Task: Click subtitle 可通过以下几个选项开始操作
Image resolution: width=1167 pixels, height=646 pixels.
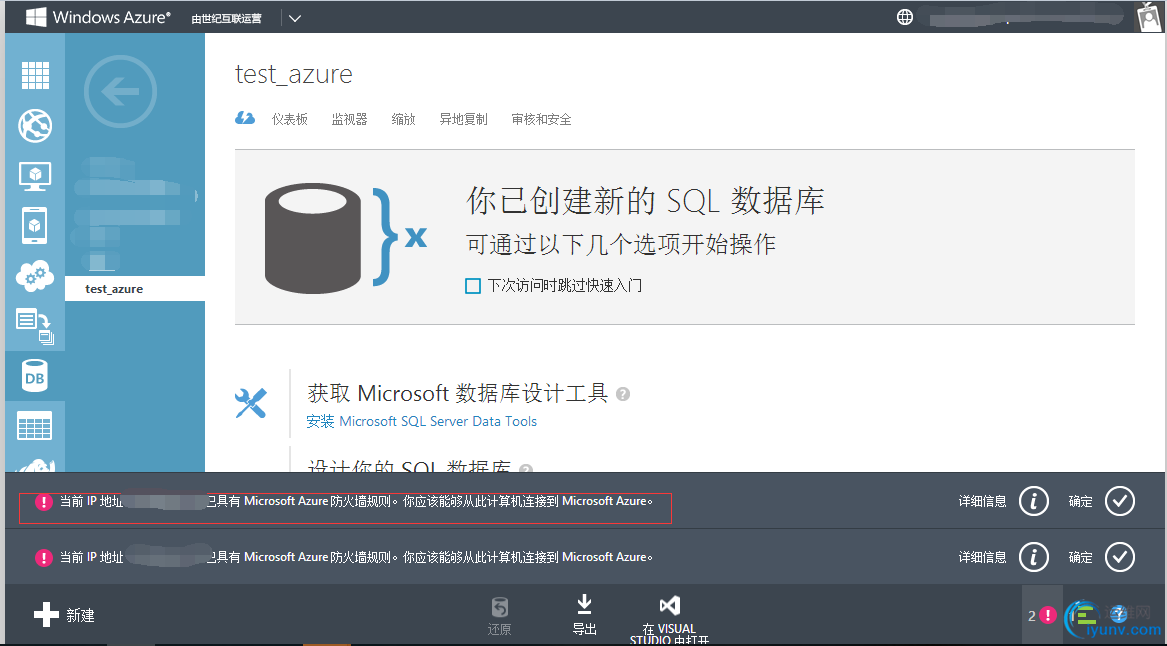Action: coord(621,244)
